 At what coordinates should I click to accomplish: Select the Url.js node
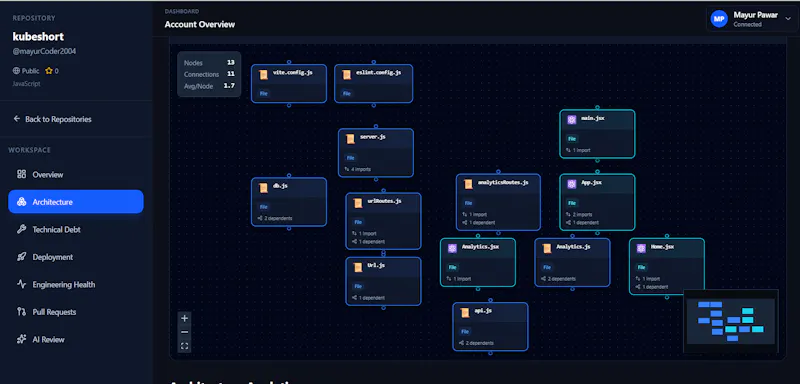click(383, 281)
